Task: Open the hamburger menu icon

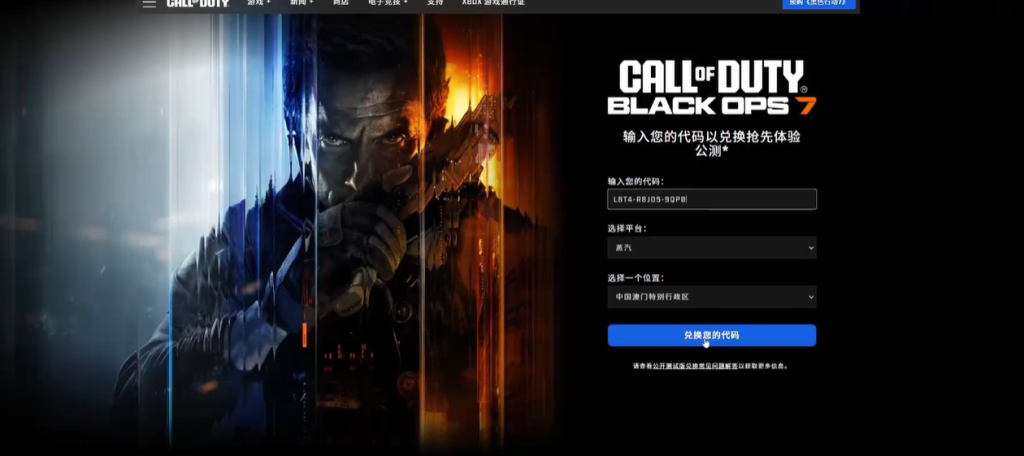Action: (149, 4)
